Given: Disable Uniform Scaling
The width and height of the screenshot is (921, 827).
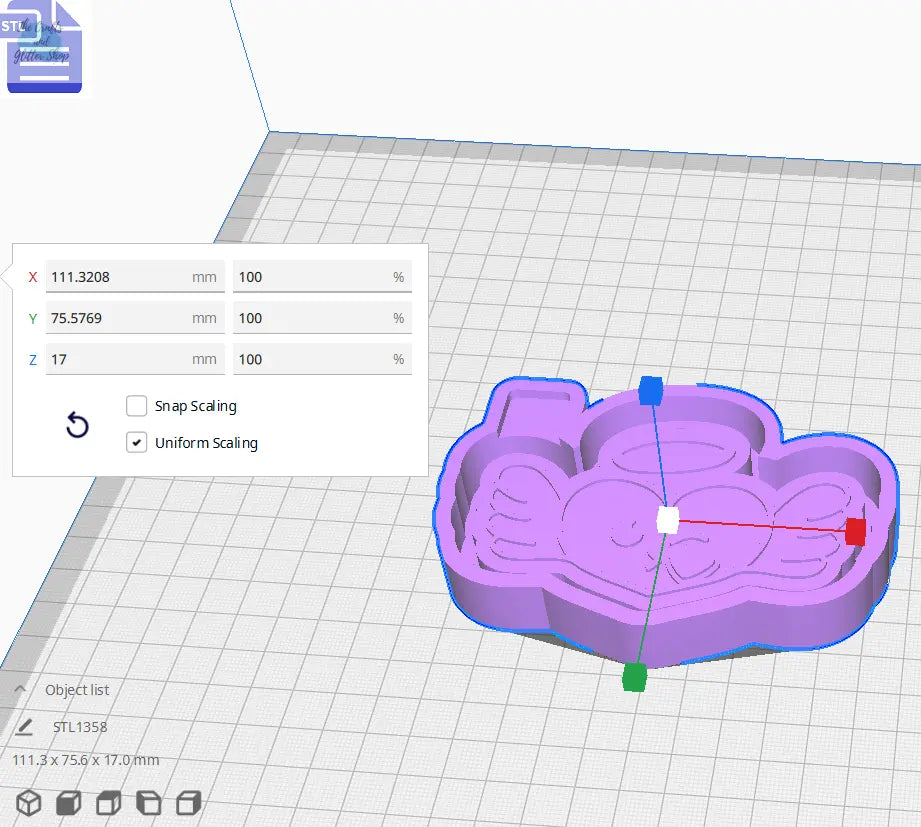Looking at the screenshot, I should 137,441.
